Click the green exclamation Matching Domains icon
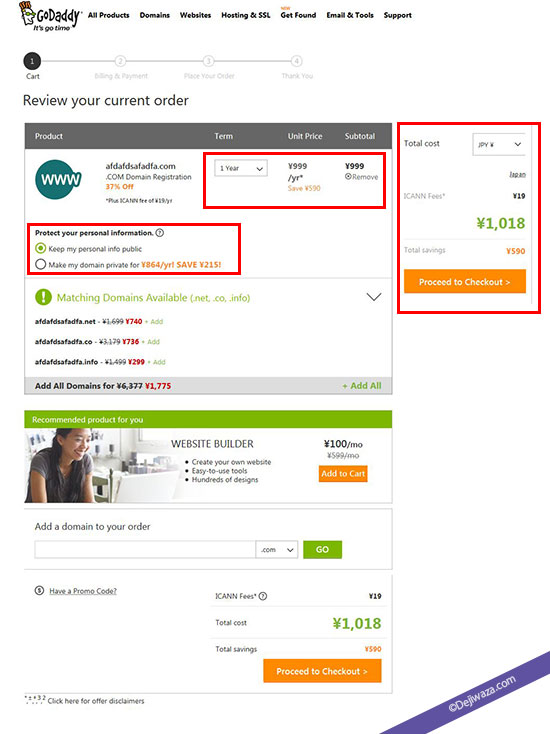Screen dimensions: 550x734 (43, 297)
